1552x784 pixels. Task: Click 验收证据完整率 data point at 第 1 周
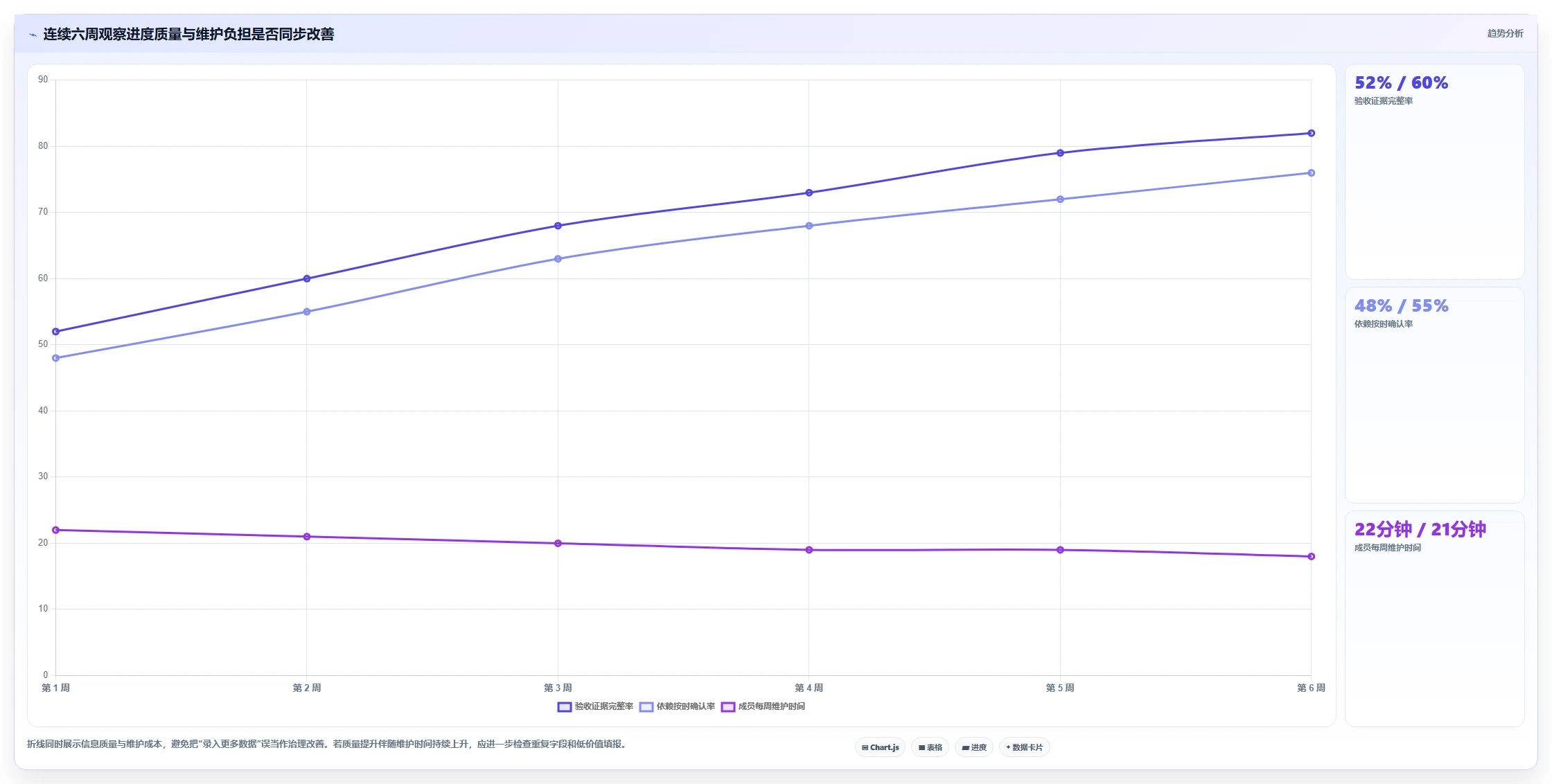[x=56, y=332]
